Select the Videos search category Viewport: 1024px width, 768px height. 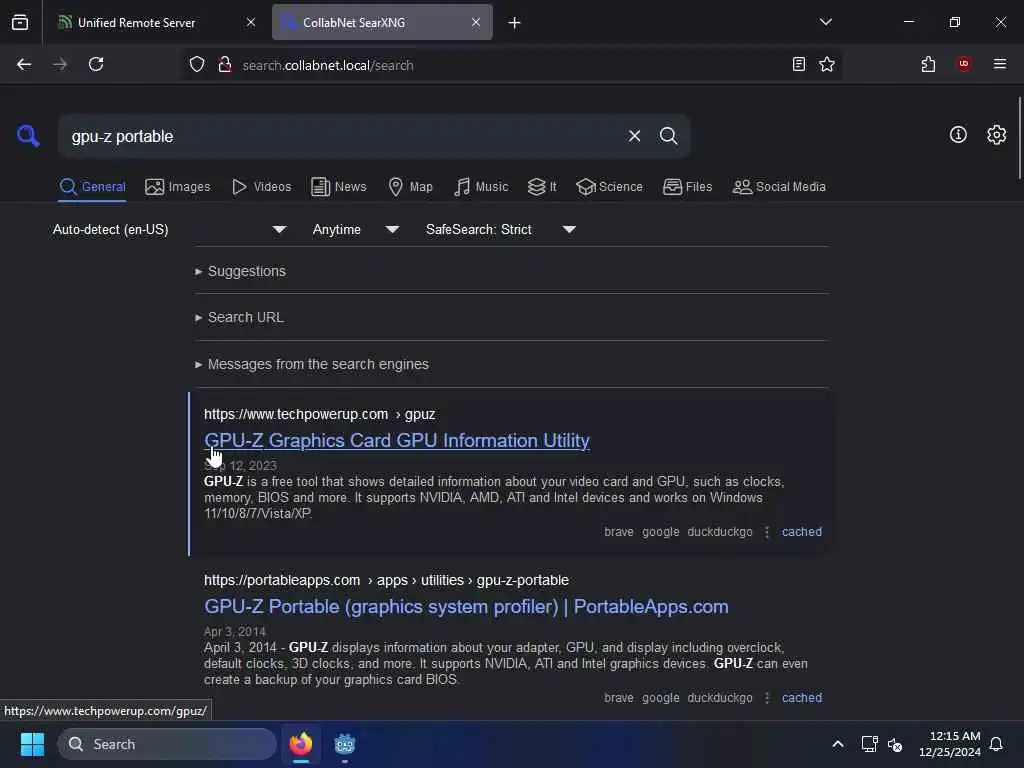pos(262,187)
